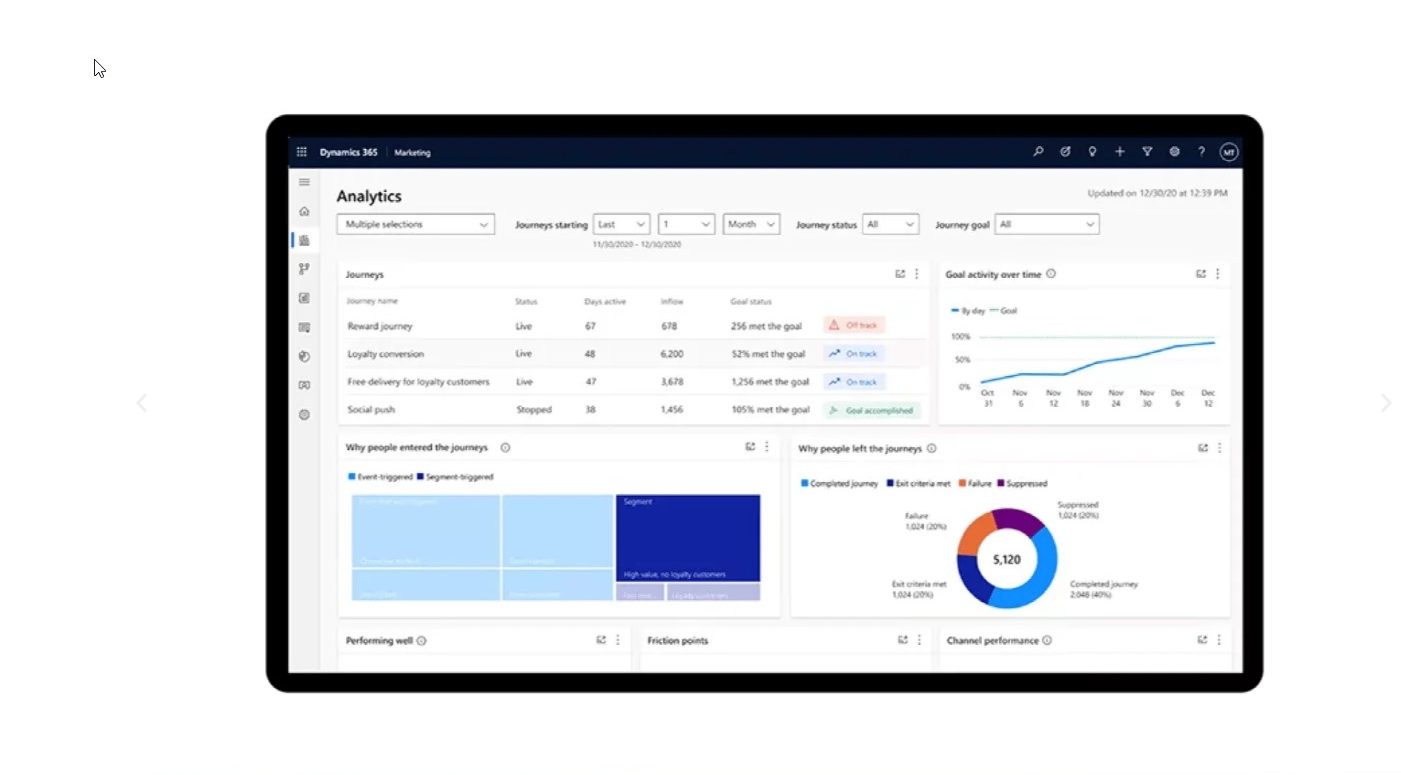Click Goal accomplished status badge
This screenshot has width=1401, height=775.
pyautogui.click(x=871, y=410)
